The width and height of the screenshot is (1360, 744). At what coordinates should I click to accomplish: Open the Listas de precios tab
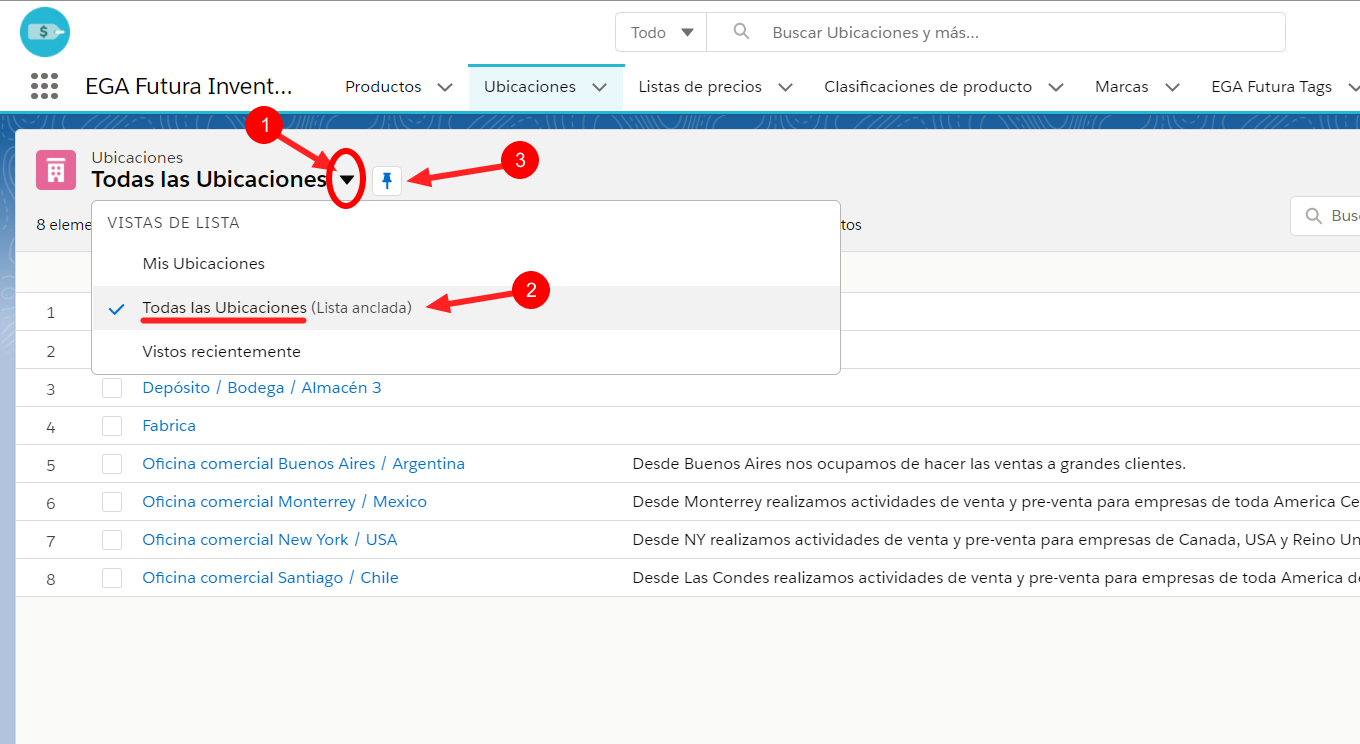(700, 87)
